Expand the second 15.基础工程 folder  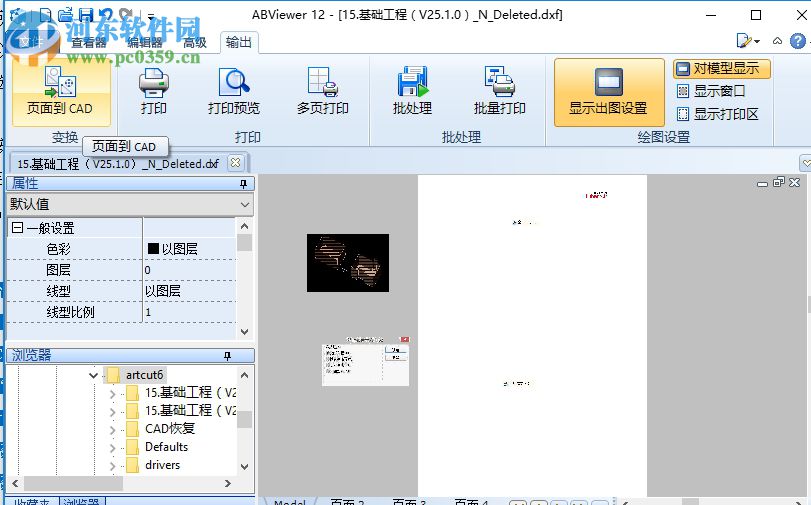(x=112, y=412)
